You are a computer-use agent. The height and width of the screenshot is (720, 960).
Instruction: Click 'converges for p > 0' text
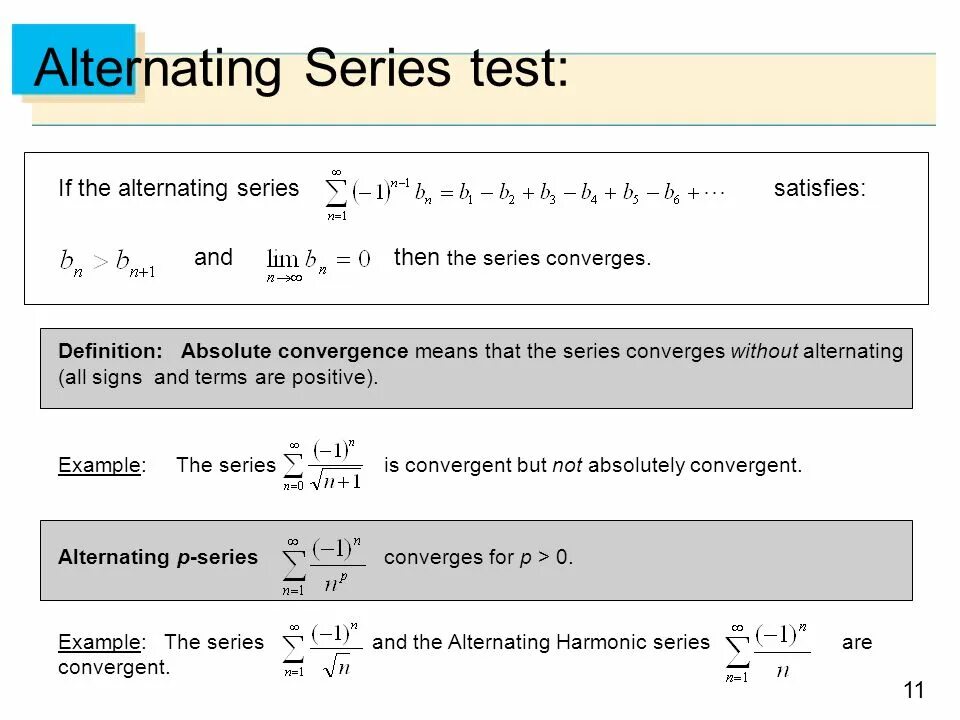[x=478, y=557]
